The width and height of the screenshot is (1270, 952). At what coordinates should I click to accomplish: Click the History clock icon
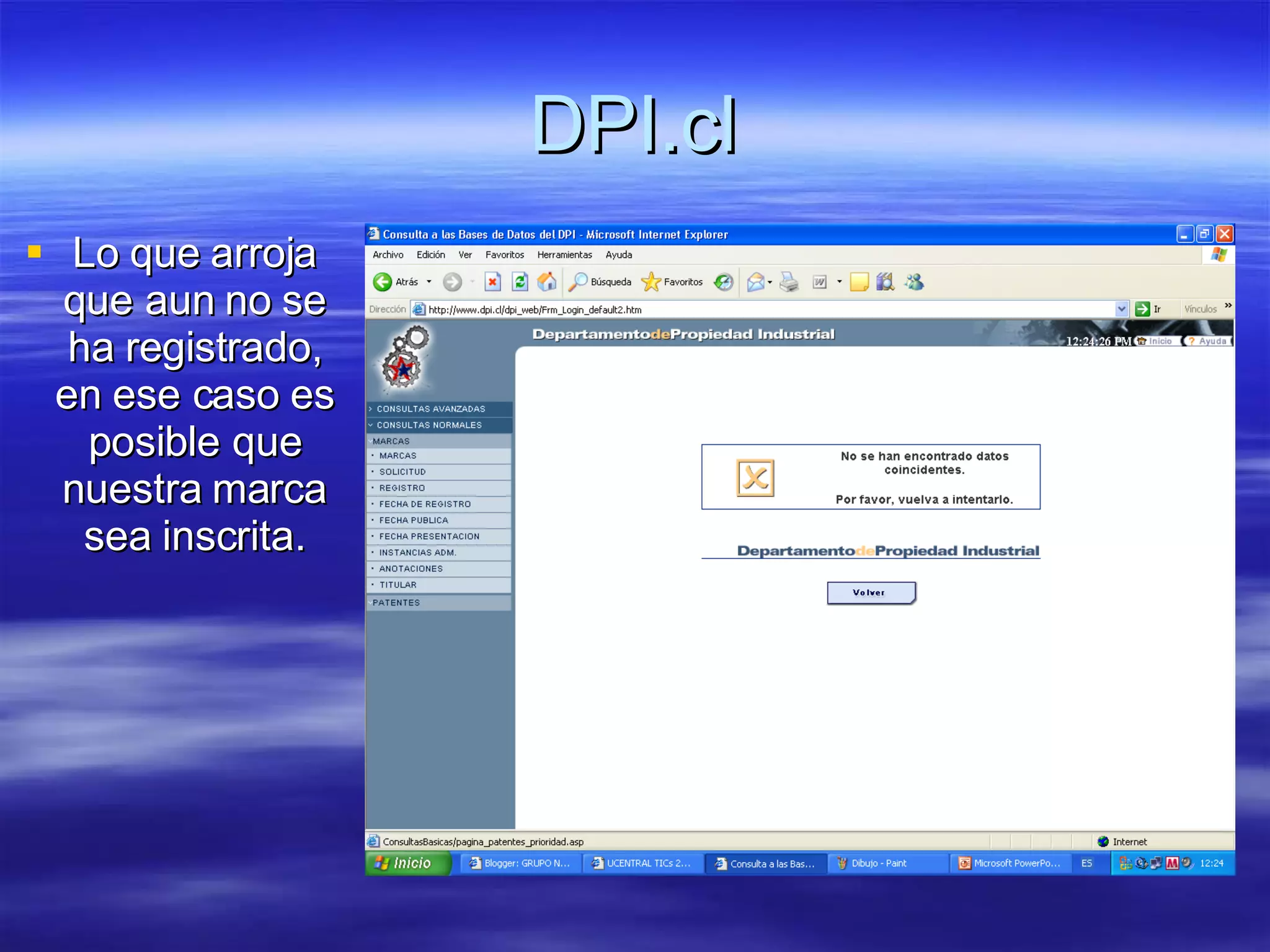click(723, 282)
